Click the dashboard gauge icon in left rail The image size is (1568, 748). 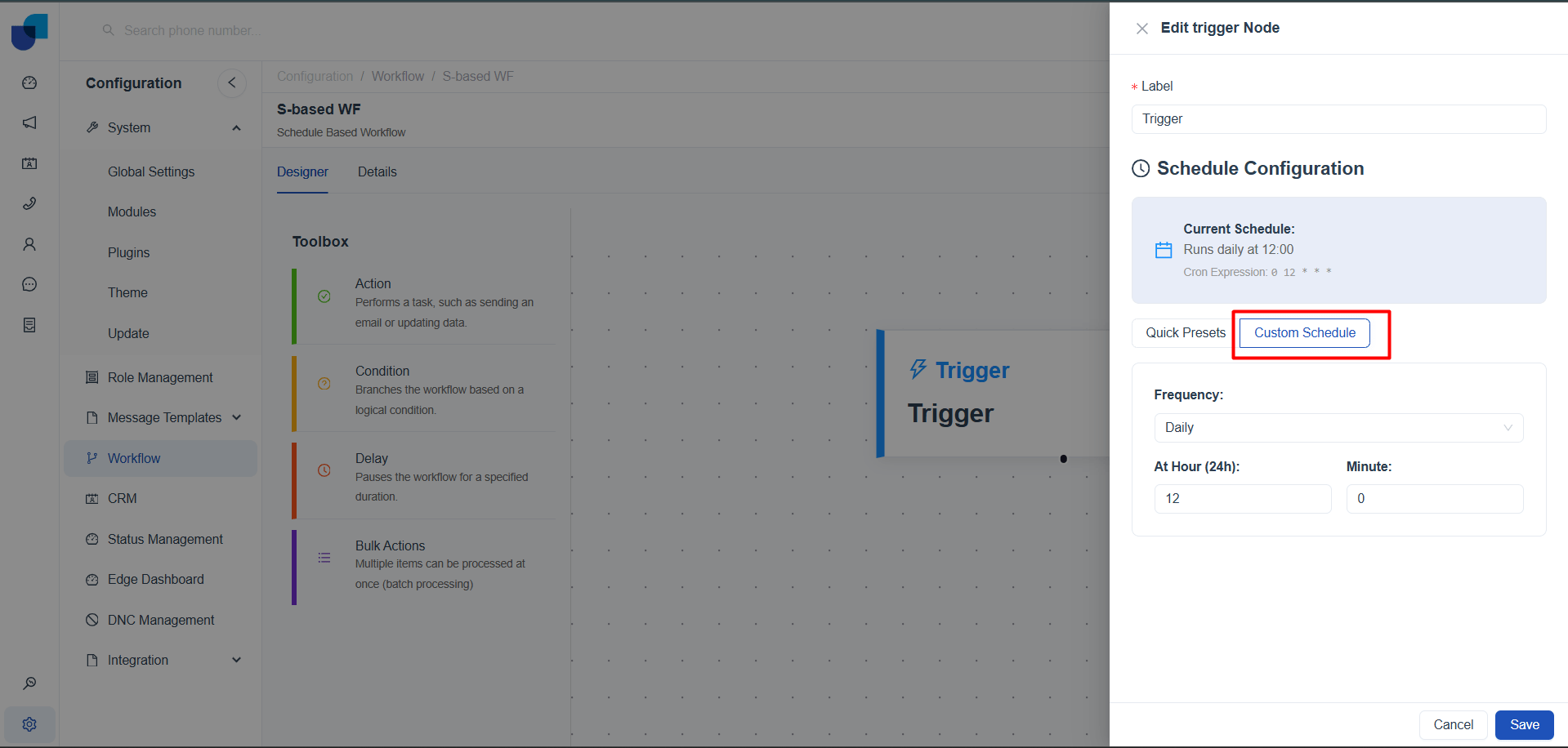coord(29,82)
